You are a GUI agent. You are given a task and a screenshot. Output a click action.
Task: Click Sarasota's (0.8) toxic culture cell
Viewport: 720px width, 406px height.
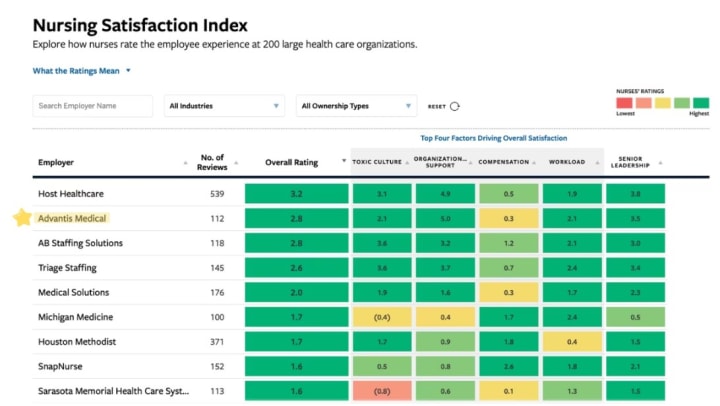click(x=382, y=391)
